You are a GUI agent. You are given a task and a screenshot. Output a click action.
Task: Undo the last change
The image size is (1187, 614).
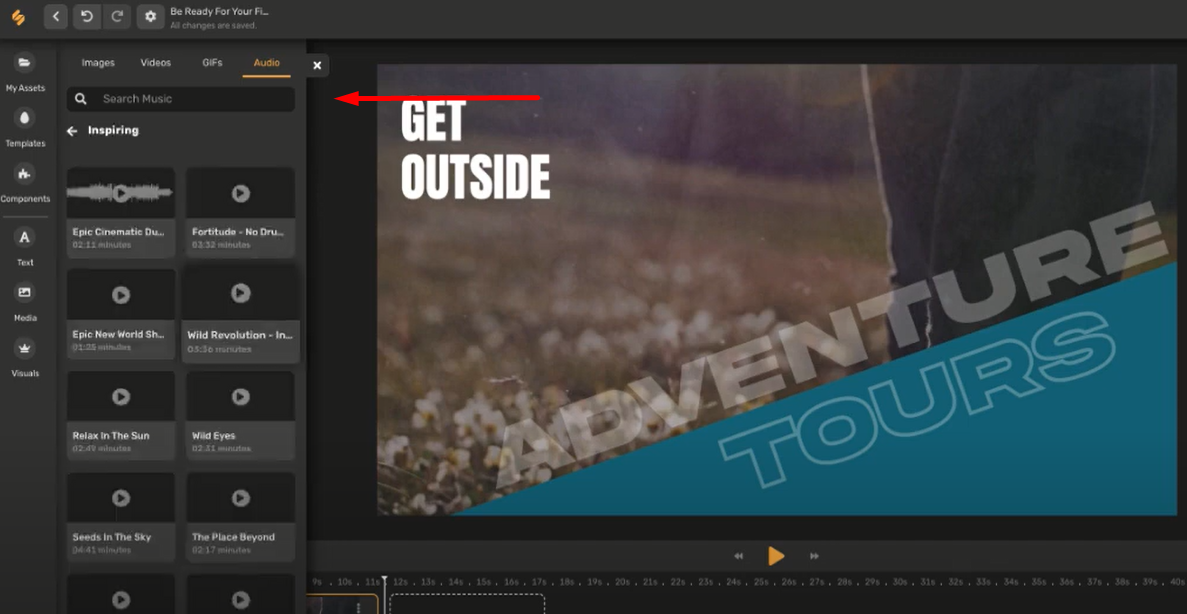coord(87,17)
